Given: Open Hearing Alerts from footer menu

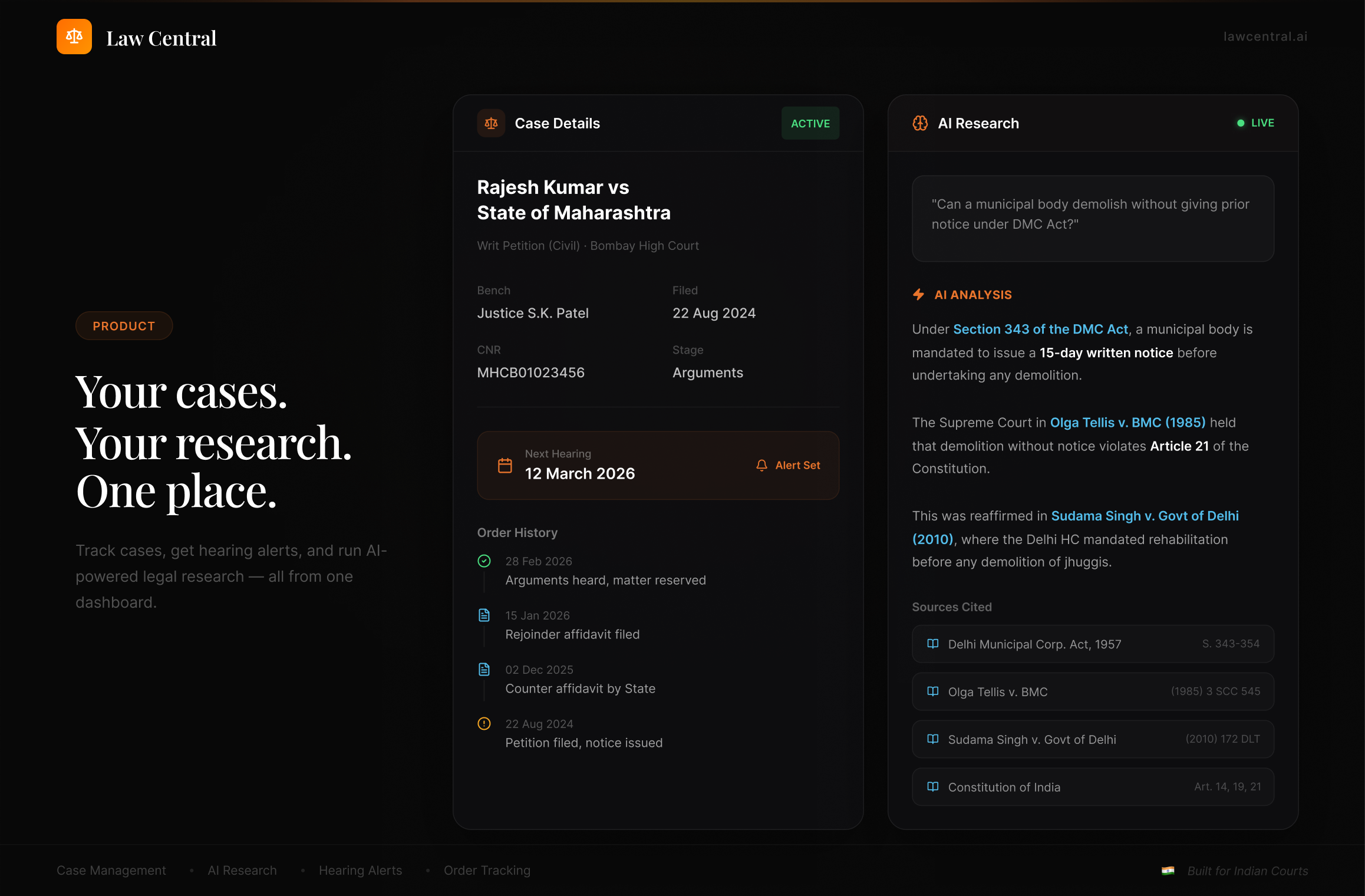Looking at the screenshot, I should point(360,871).
